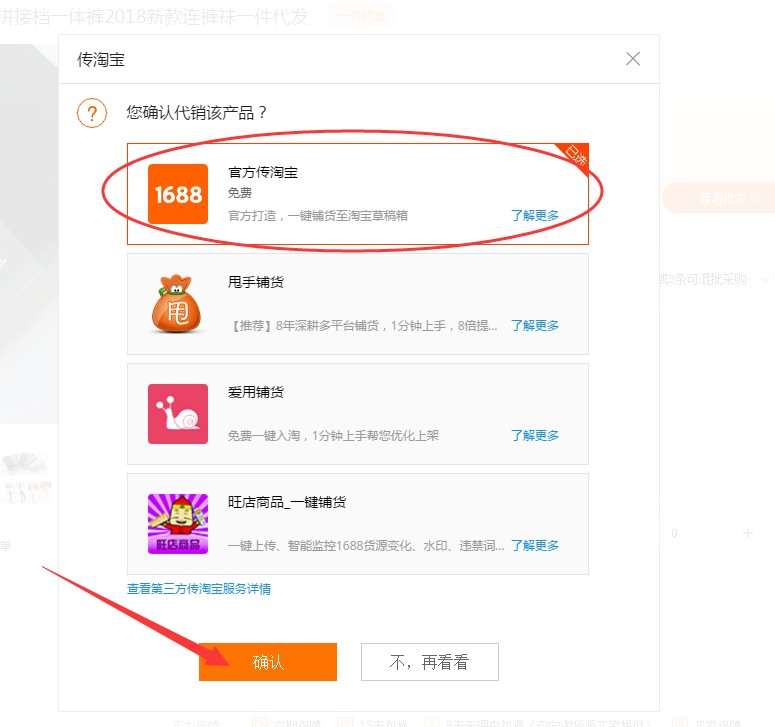Click the dimmed 查看批发价 button behind dialog
775x727 pixels.
pyautogui.click(x=720, y=198)
